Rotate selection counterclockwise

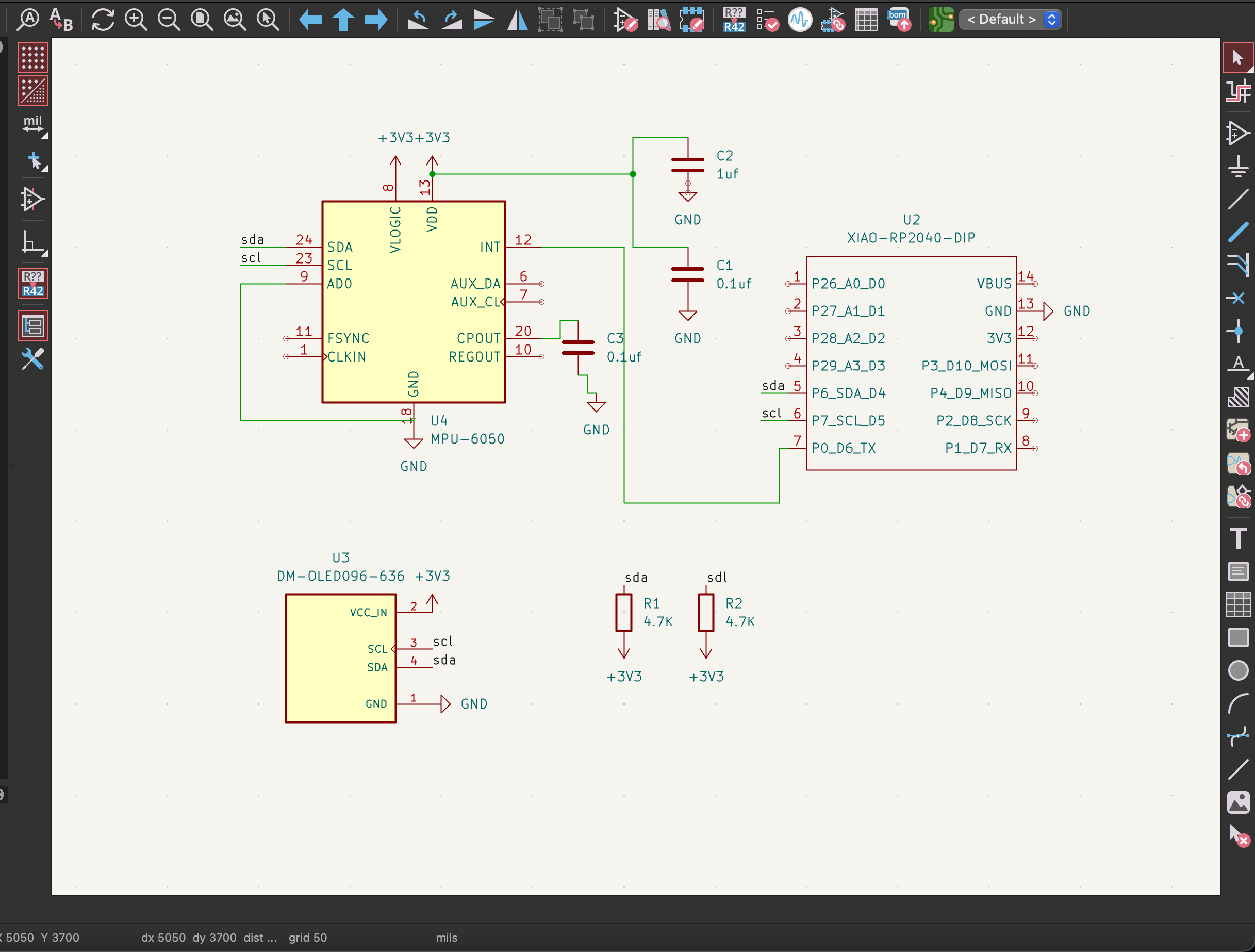(x=418, y=19)
